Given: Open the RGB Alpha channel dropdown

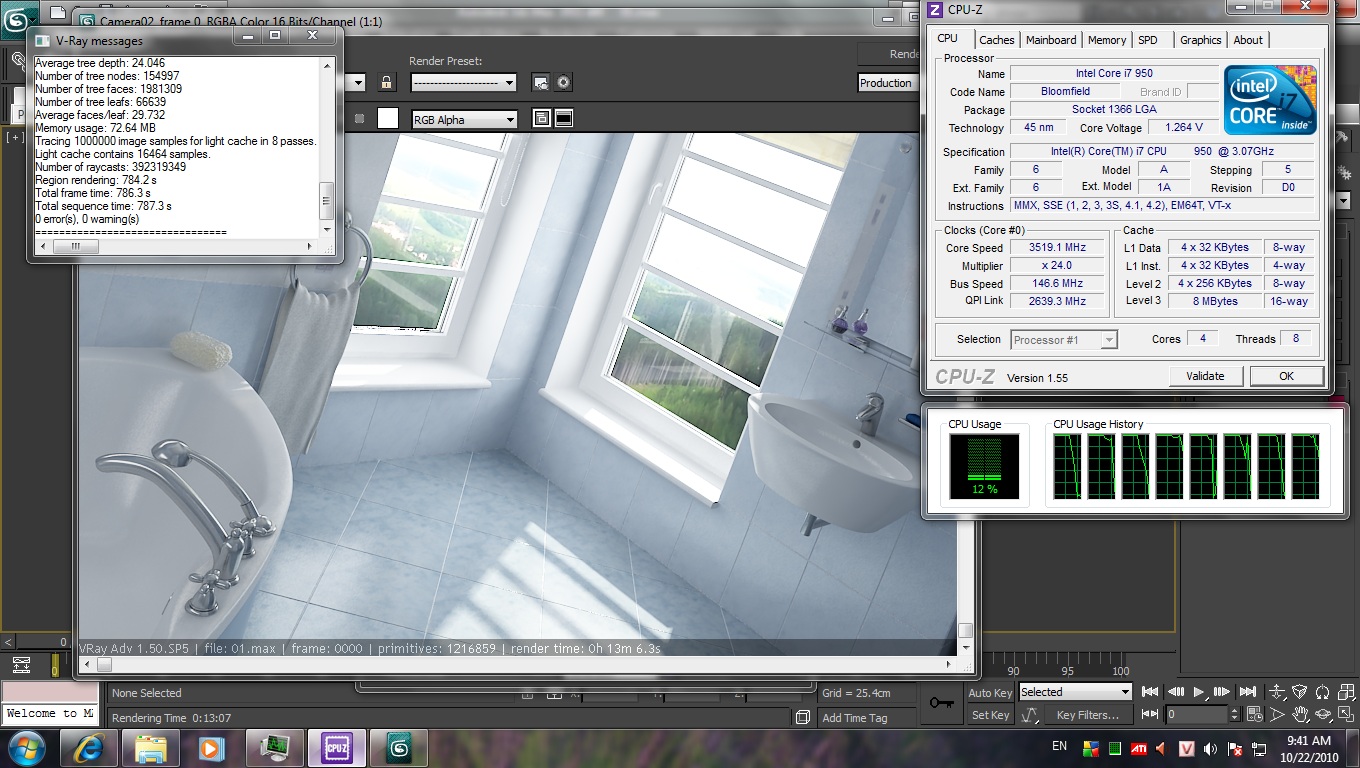Looking at the screenshot, I should click(x=465, y=119).
